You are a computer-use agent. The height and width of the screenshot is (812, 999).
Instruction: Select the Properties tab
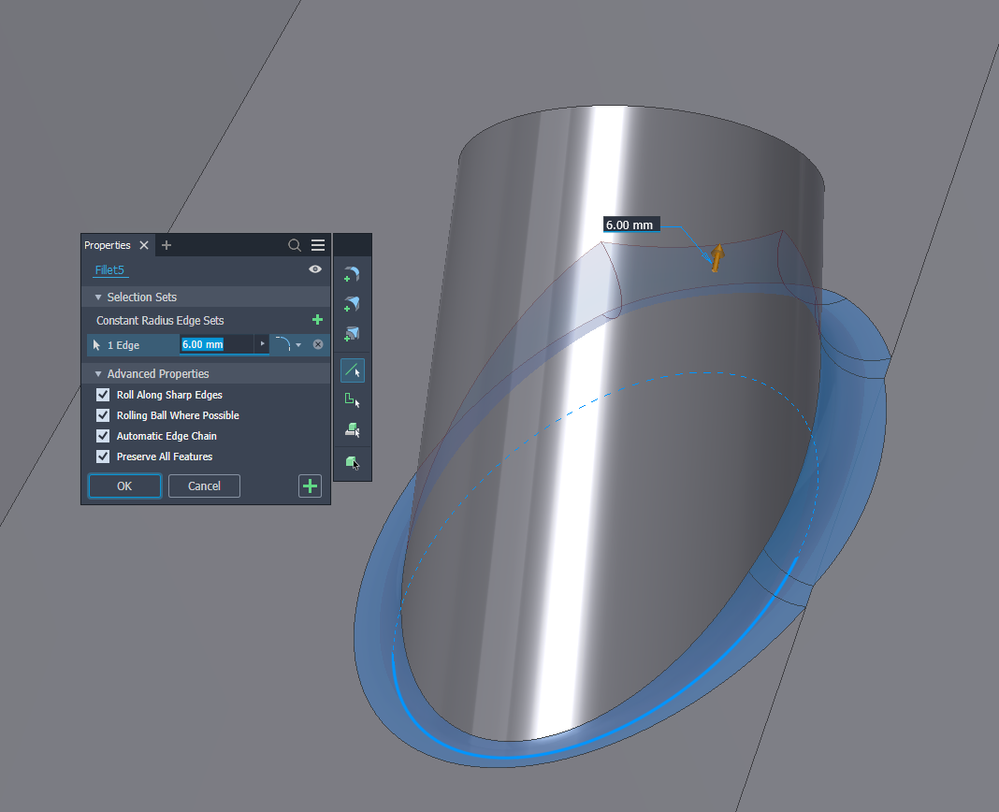(x=107, y=245)
